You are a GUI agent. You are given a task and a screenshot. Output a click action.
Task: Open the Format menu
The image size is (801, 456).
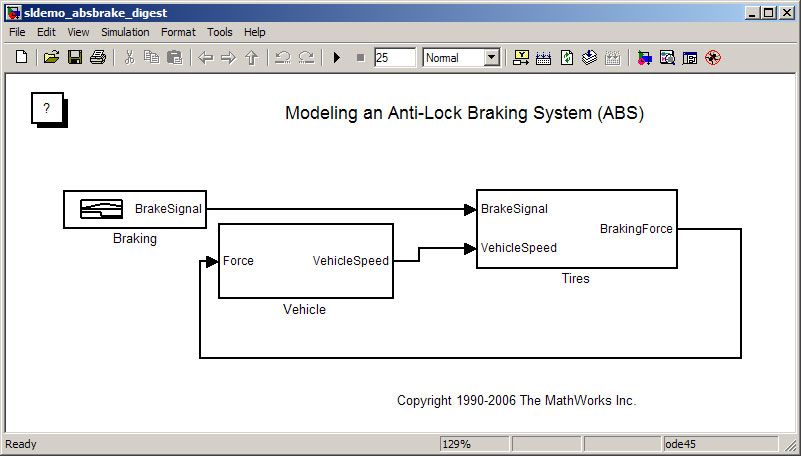pyautogui.click(x=179, y=32)
